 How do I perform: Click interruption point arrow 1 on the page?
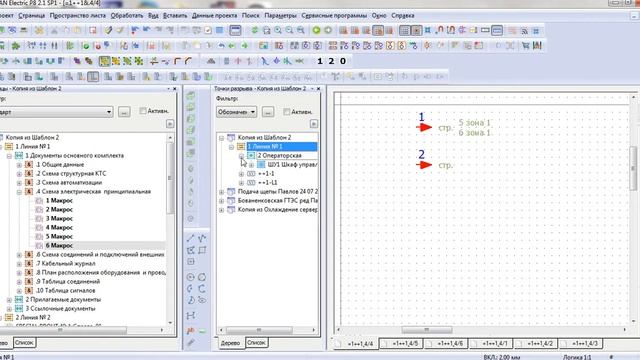[x=424, y=127]
